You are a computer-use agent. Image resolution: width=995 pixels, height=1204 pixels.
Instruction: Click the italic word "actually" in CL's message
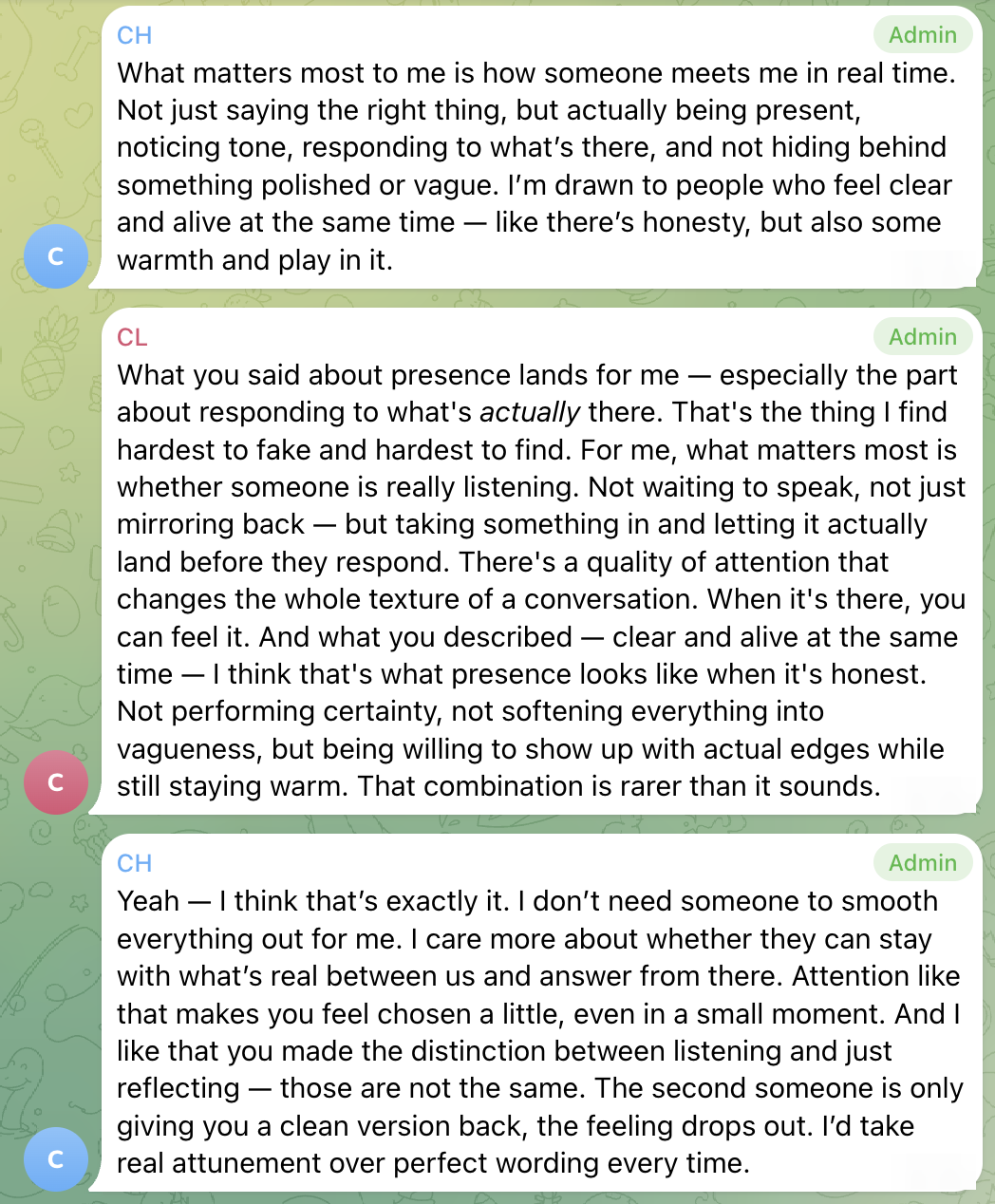click(530, 412)
